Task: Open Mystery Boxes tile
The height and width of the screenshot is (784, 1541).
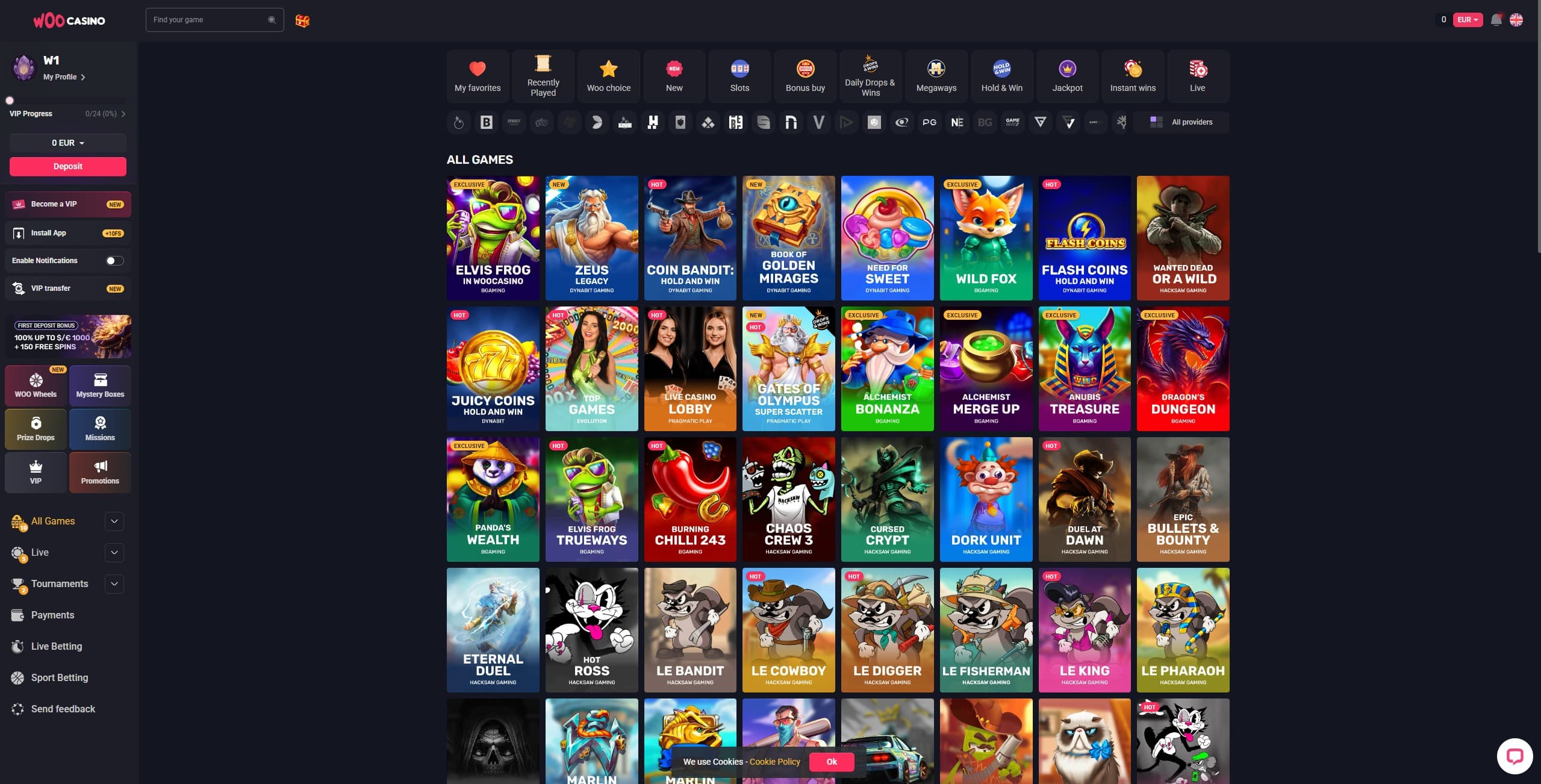Action: point(100,385)
